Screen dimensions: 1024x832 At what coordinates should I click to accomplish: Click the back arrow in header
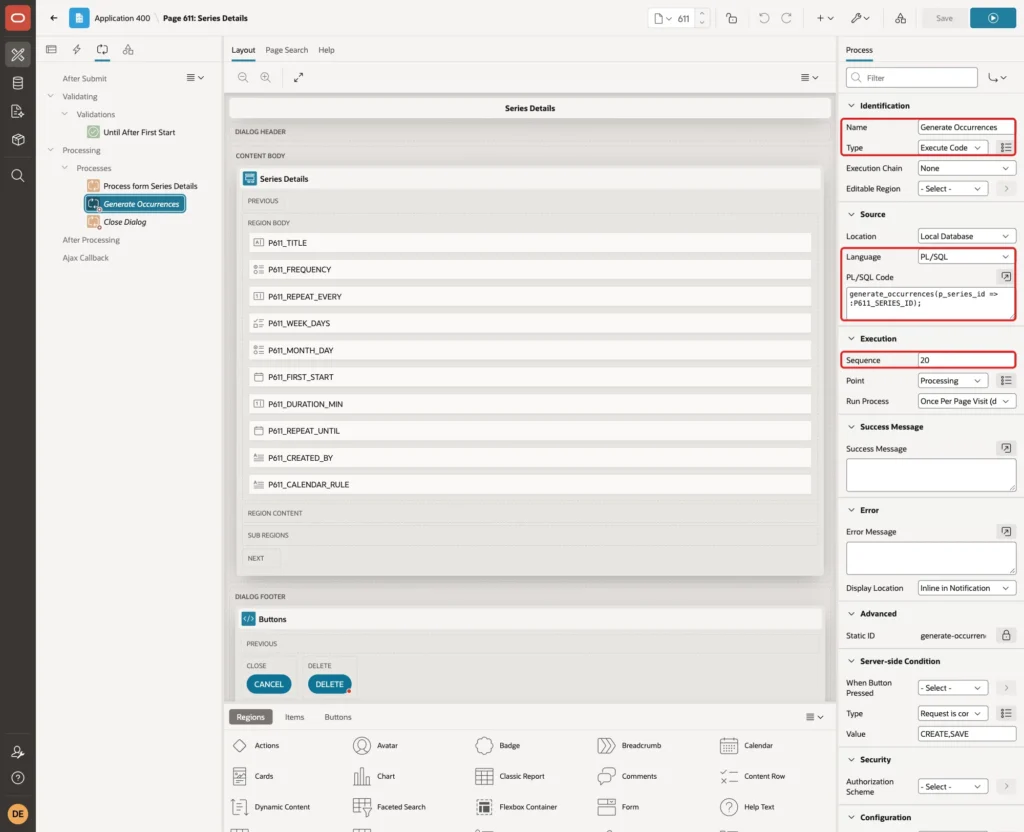(x=54, y=18)
